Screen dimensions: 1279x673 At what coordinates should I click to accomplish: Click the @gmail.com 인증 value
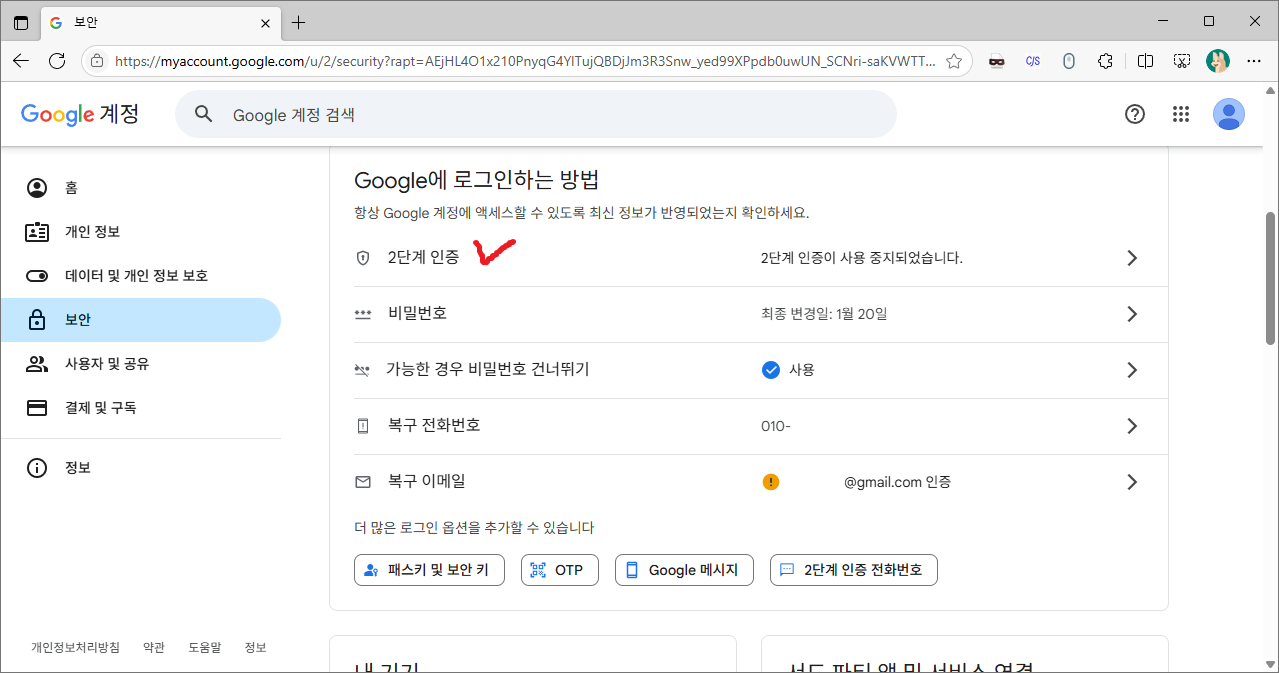pos(897,482)
